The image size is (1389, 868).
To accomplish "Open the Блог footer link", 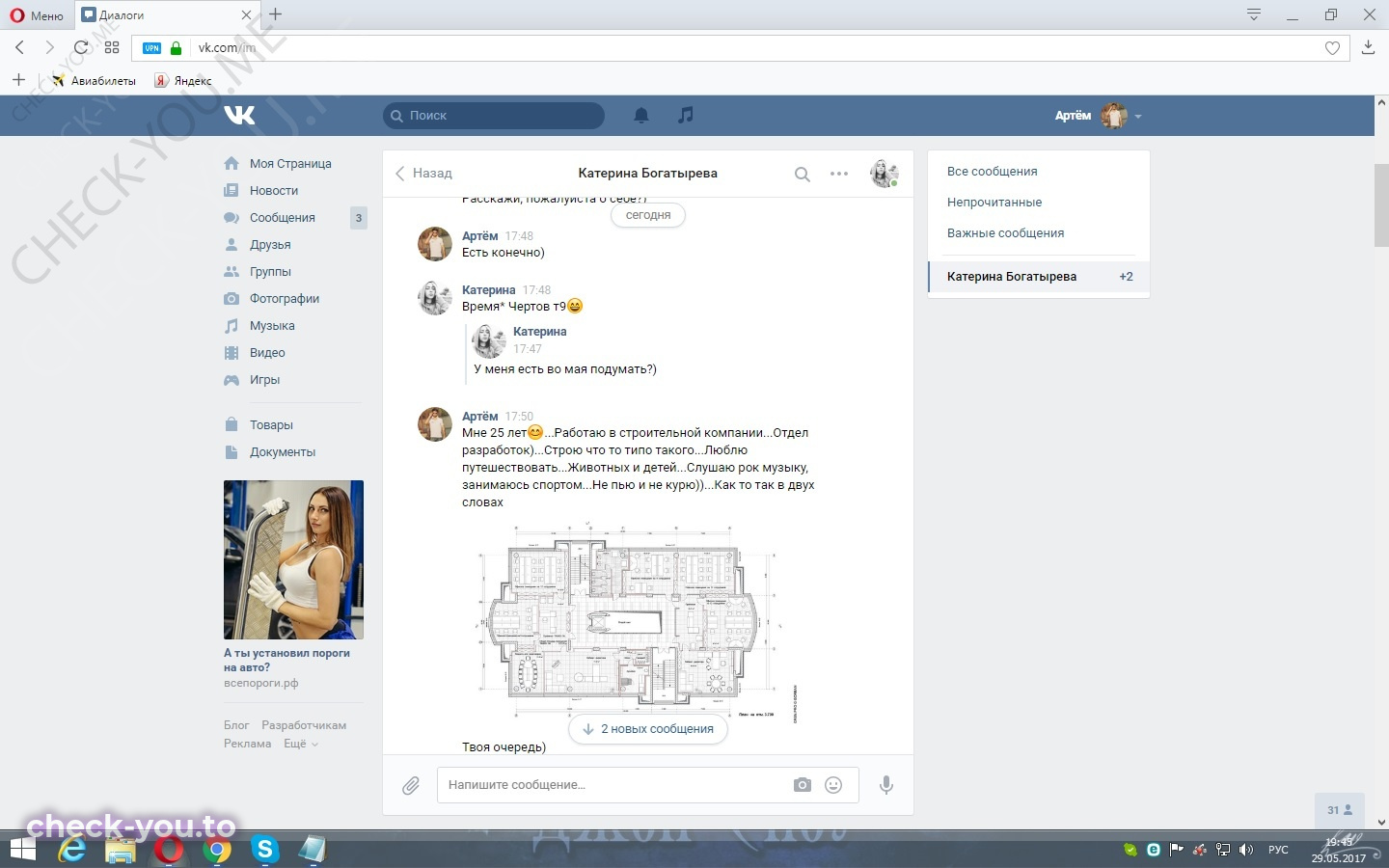I will pos(236,725).
